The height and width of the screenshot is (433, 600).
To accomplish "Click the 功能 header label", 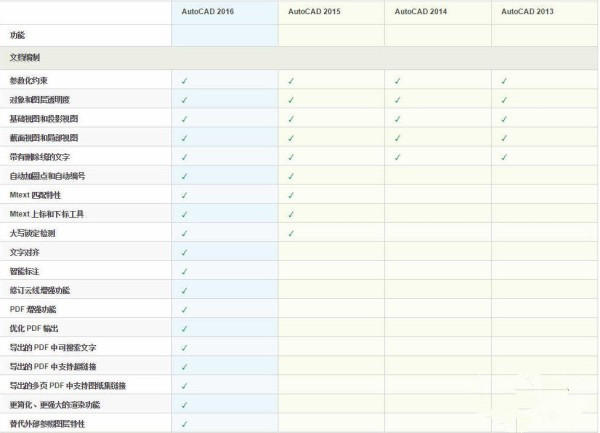I will click(x=18, y=35).
